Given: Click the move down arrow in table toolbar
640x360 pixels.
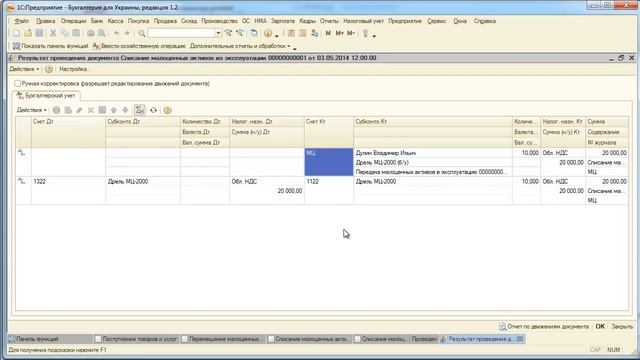Looking at the screenshot, I should click(x=125, y=110).
